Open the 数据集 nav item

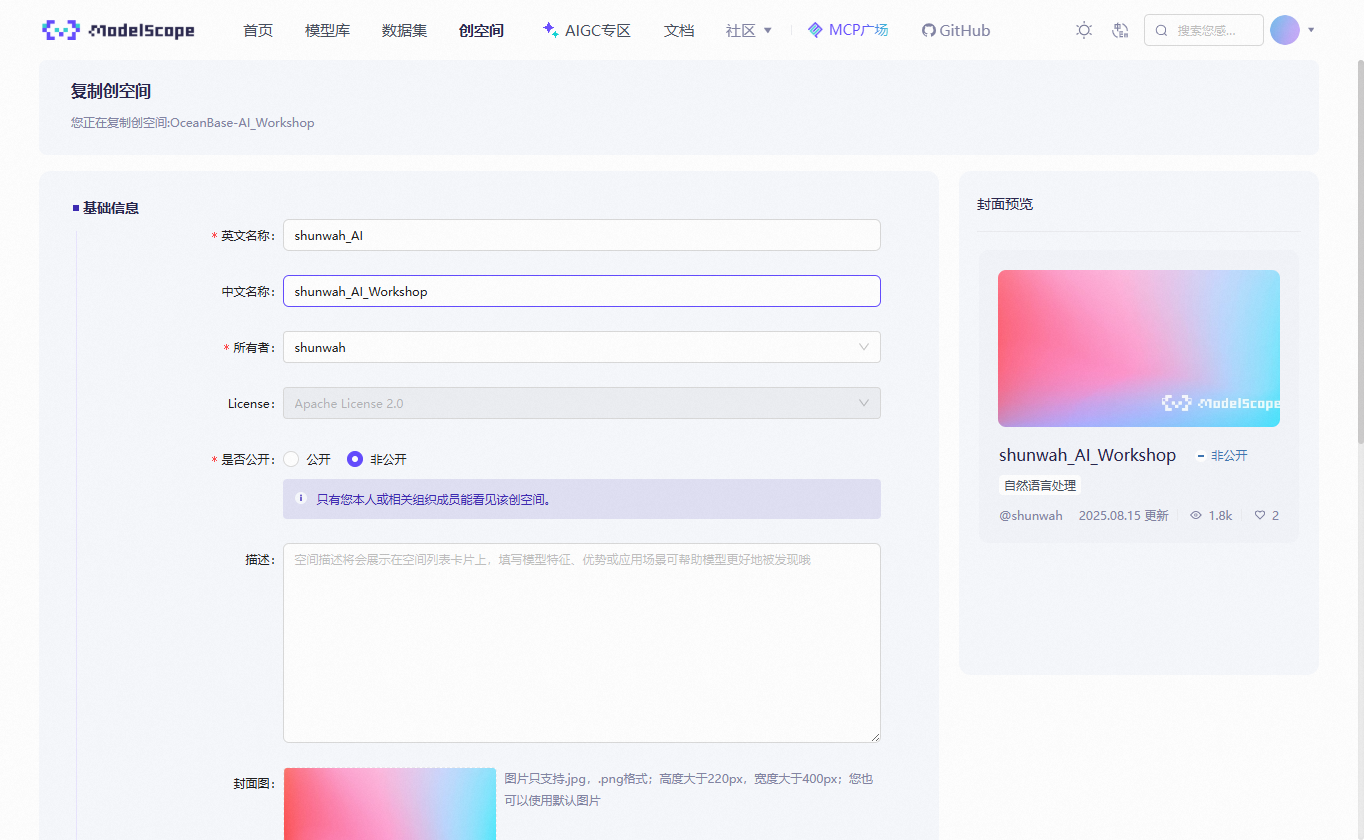pos(404,30)
